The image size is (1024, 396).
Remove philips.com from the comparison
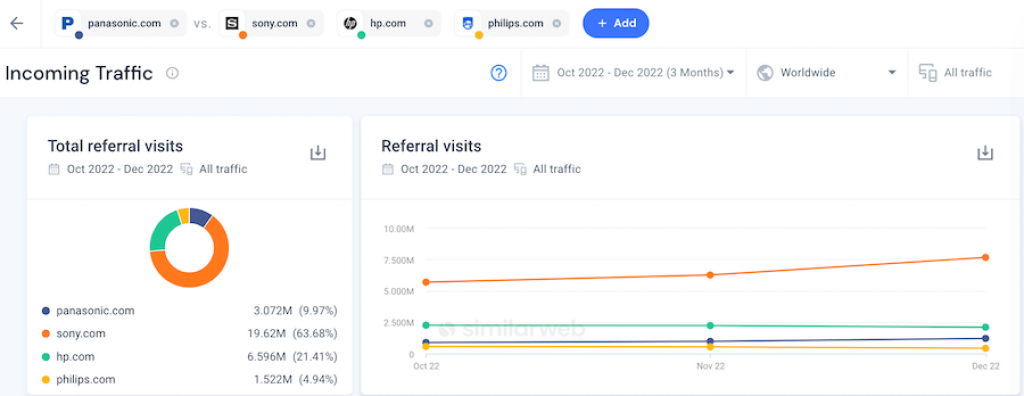556,24
